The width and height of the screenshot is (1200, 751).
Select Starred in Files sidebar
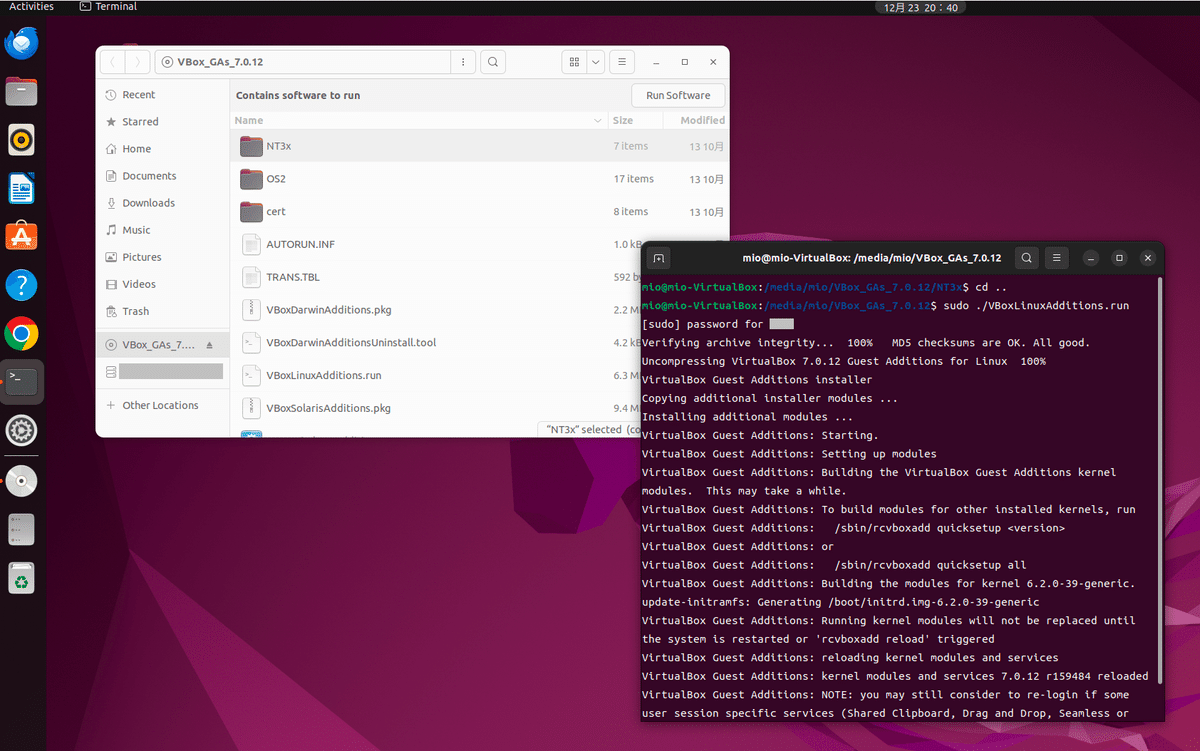click(162, 122)
